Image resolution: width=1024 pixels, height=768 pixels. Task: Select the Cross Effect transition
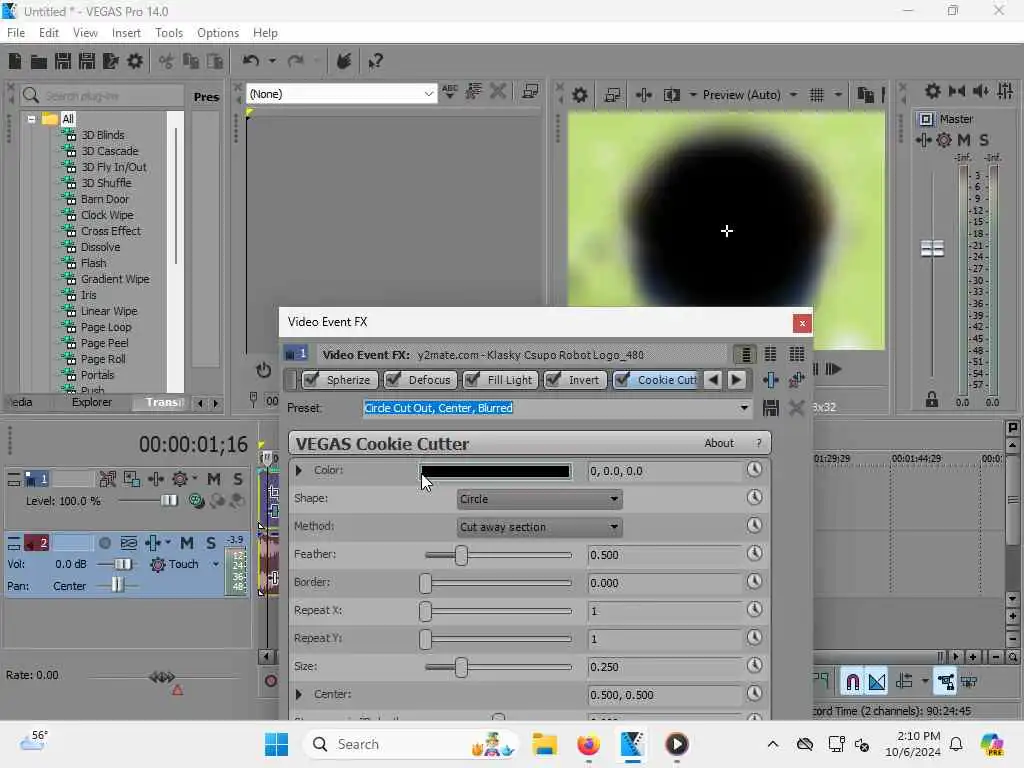pos(110,231)
